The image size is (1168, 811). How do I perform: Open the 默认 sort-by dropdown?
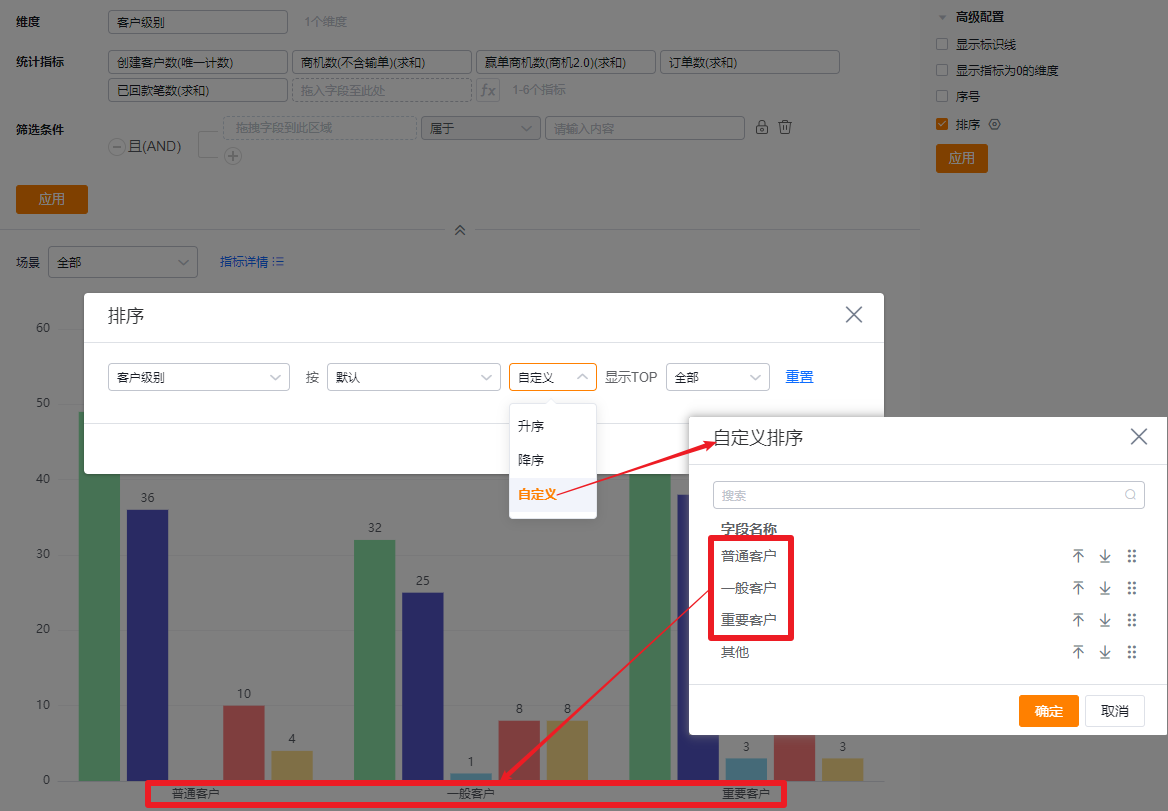pyautogui.click(x=413, y=377)
